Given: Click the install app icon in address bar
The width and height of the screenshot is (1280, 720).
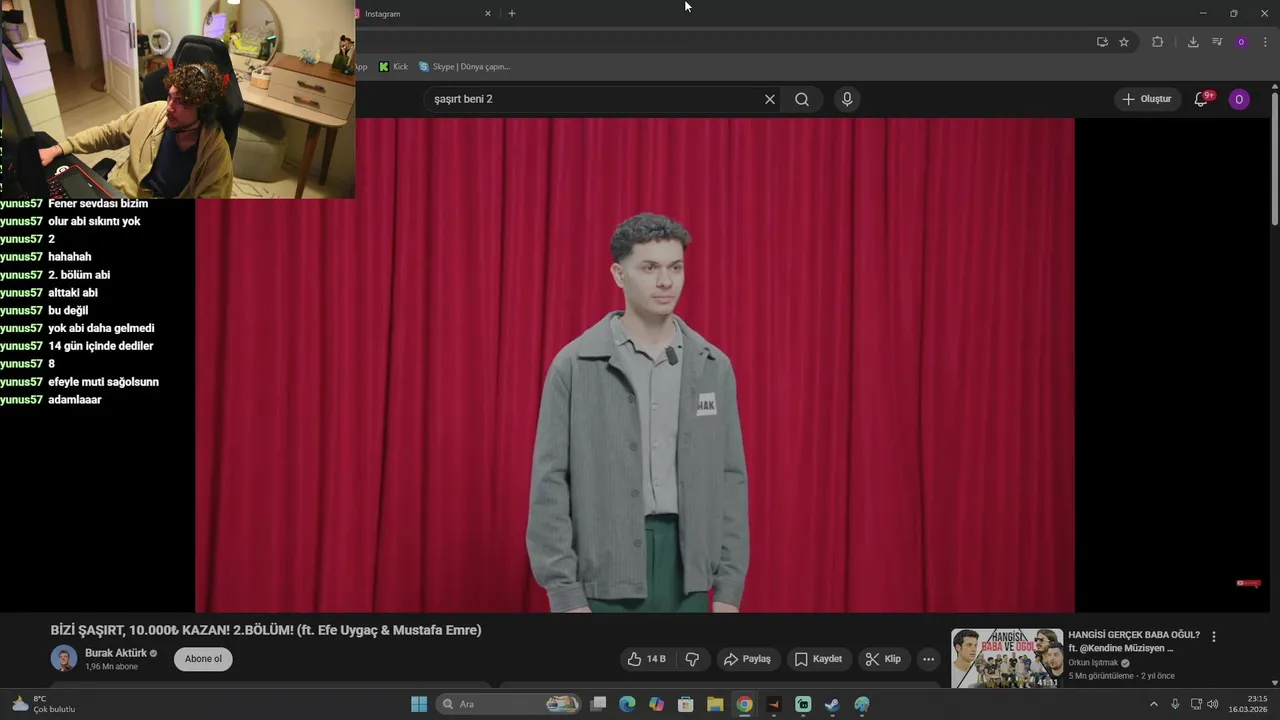Looking at the screenshot, I should [x=1102, y=42].
